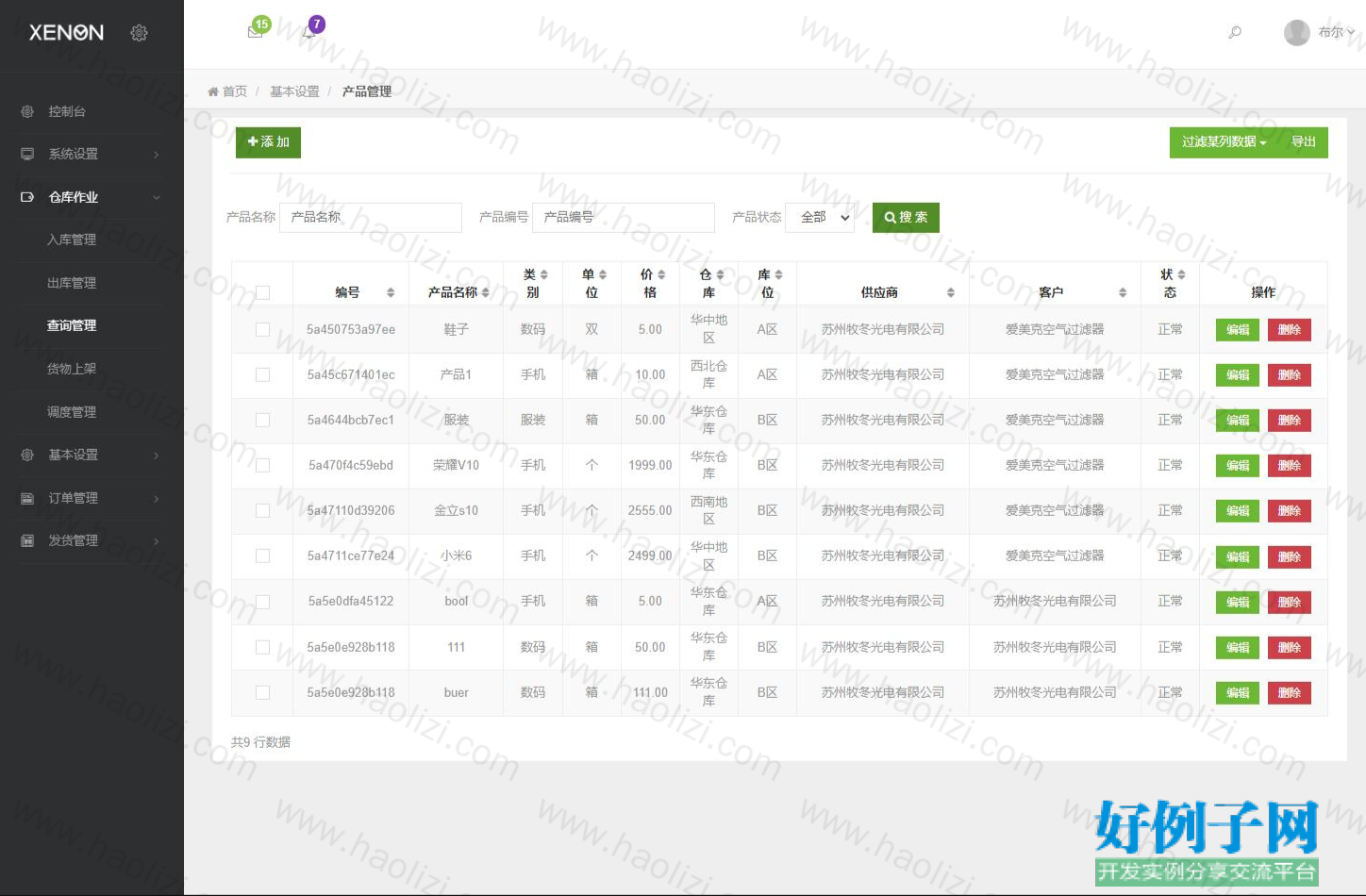This screenshot has width=1366, height=896.
Task: Click price cell 2555.00
Action: (650, 510)
